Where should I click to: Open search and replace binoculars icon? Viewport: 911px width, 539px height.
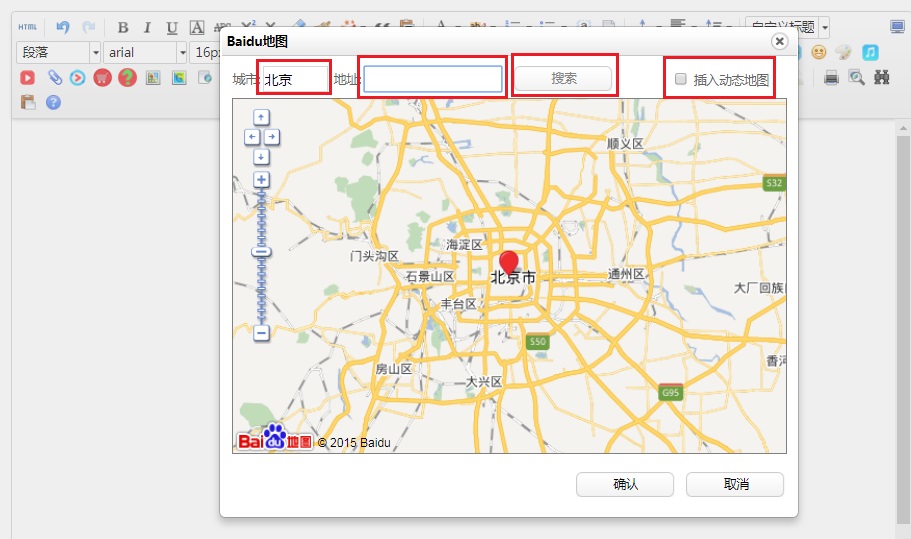pos(882,77)
